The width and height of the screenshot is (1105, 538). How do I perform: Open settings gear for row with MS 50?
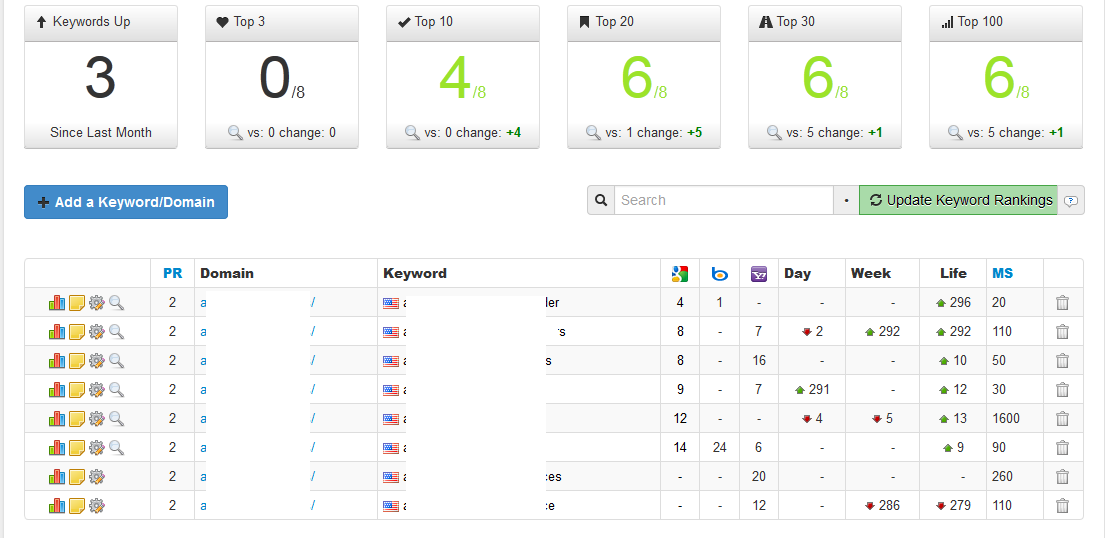coord(97,360)
